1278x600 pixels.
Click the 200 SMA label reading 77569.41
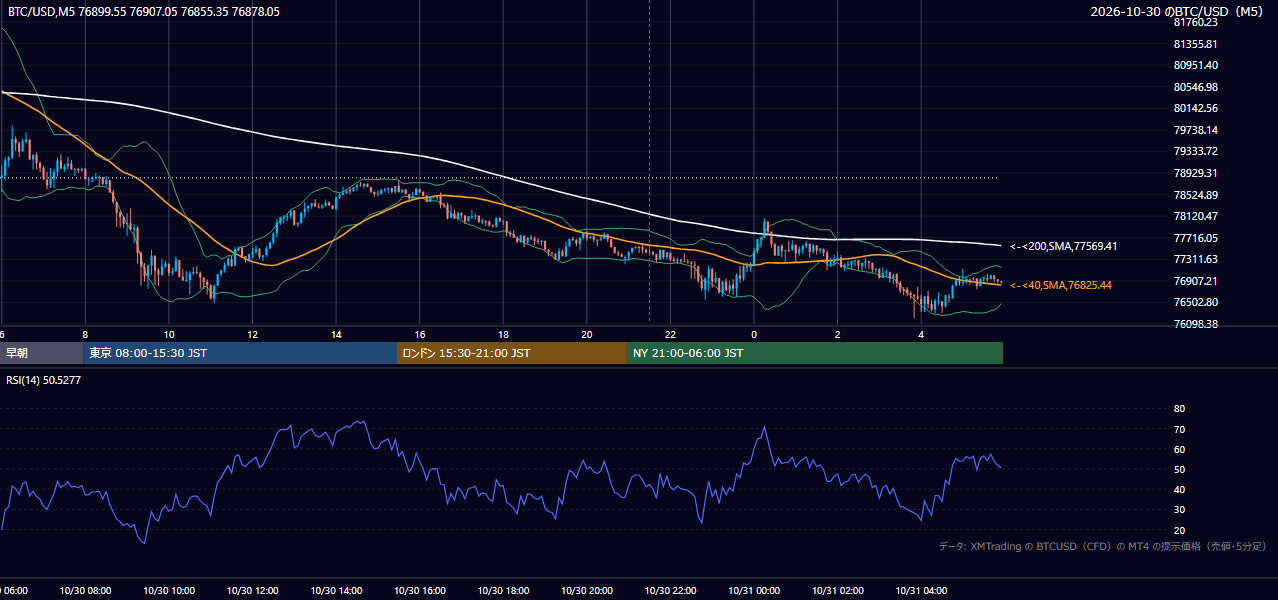[x=1063, y=246]
